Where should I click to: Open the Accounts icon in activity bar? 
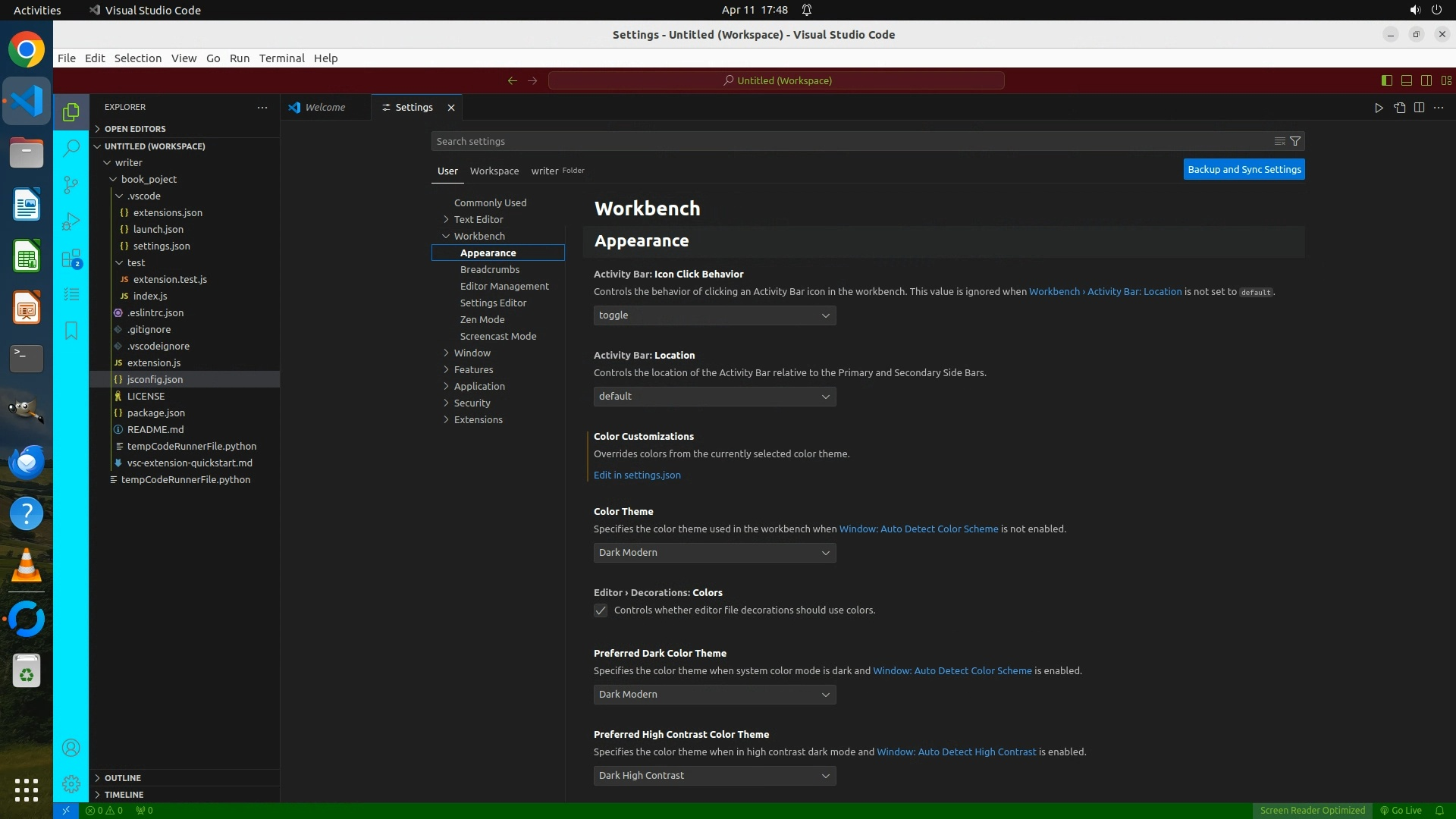[71, 748]
